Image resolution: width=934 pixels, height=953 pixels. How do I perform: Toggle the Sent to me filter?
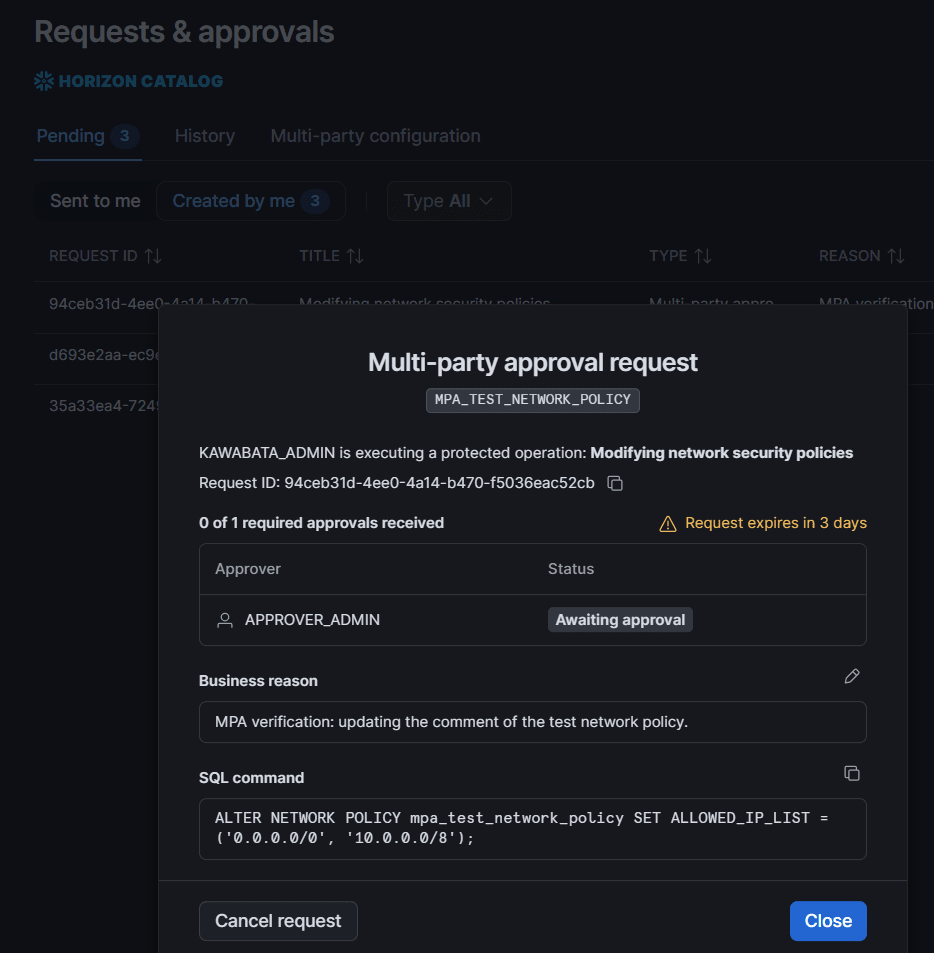click(x=95, y=201)
